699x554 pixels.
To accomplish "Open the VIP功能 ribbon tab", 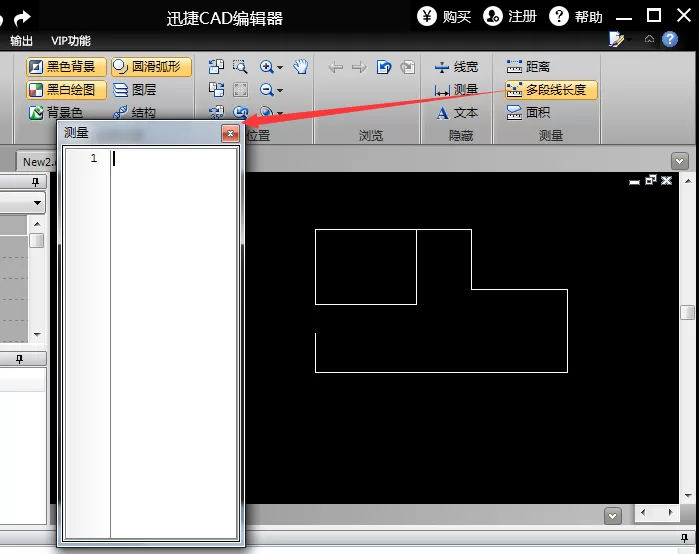I will 70,41.
